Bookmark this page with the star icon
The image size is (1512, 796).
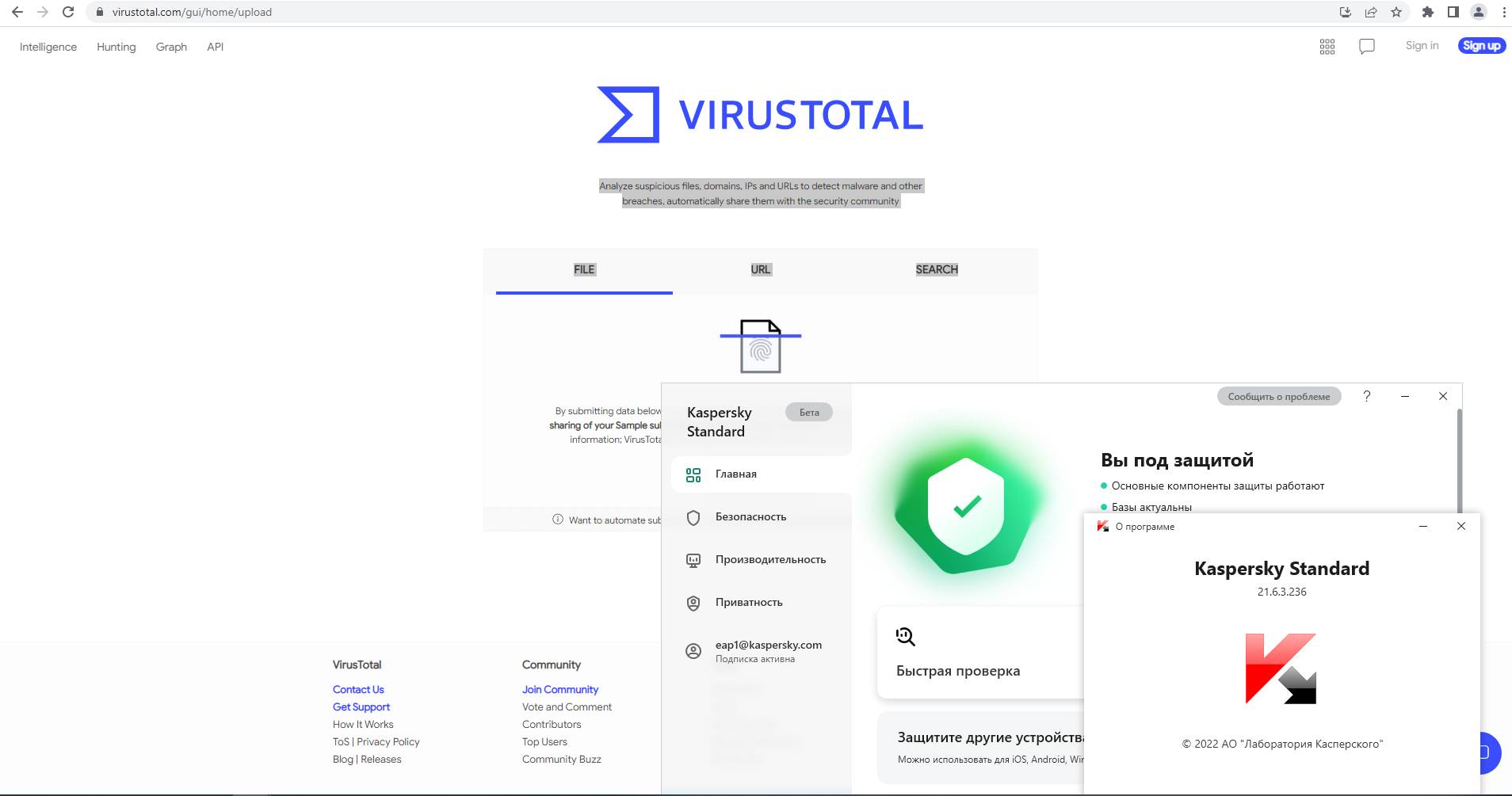click(1396, 12)
